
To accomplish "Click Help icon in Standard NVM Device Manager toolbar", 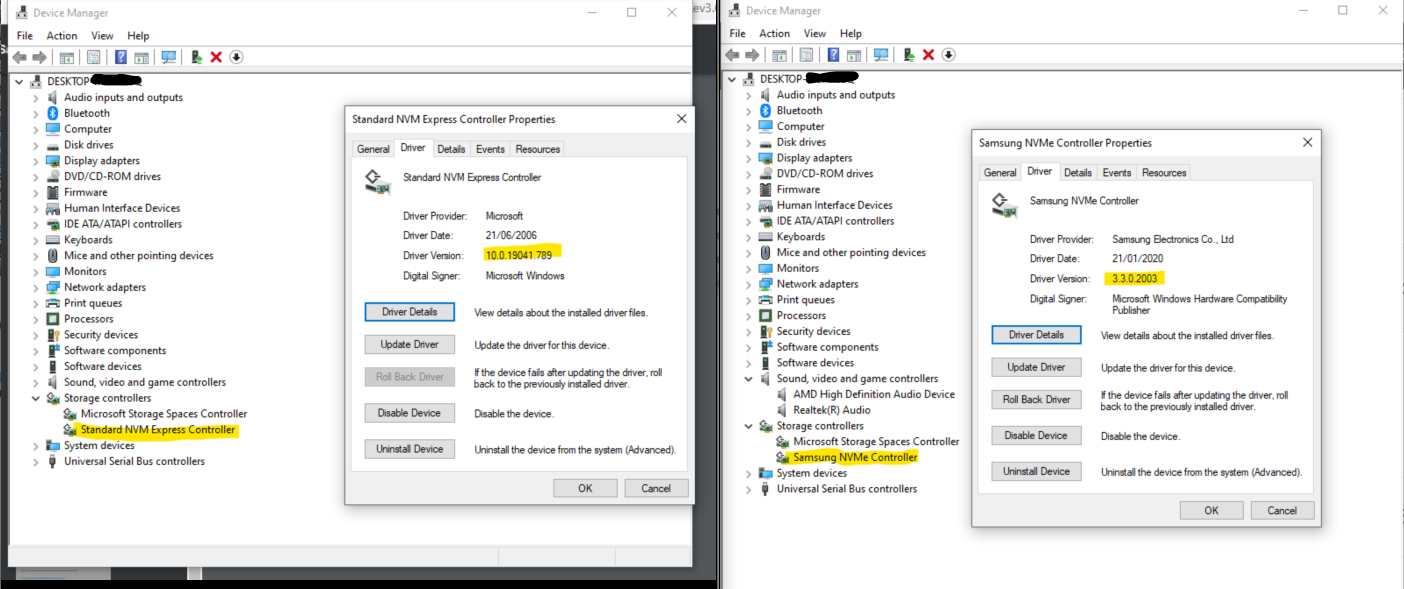I will pos(121,57).
